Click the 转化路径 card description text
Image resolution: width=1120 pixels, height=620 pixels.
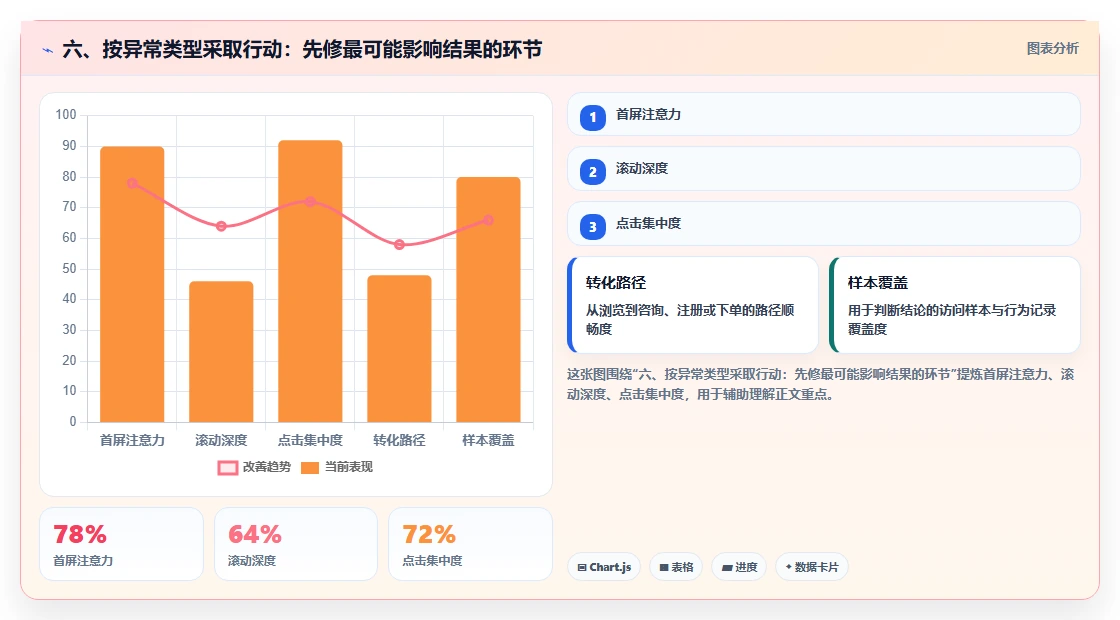click(x=690, y=319)
